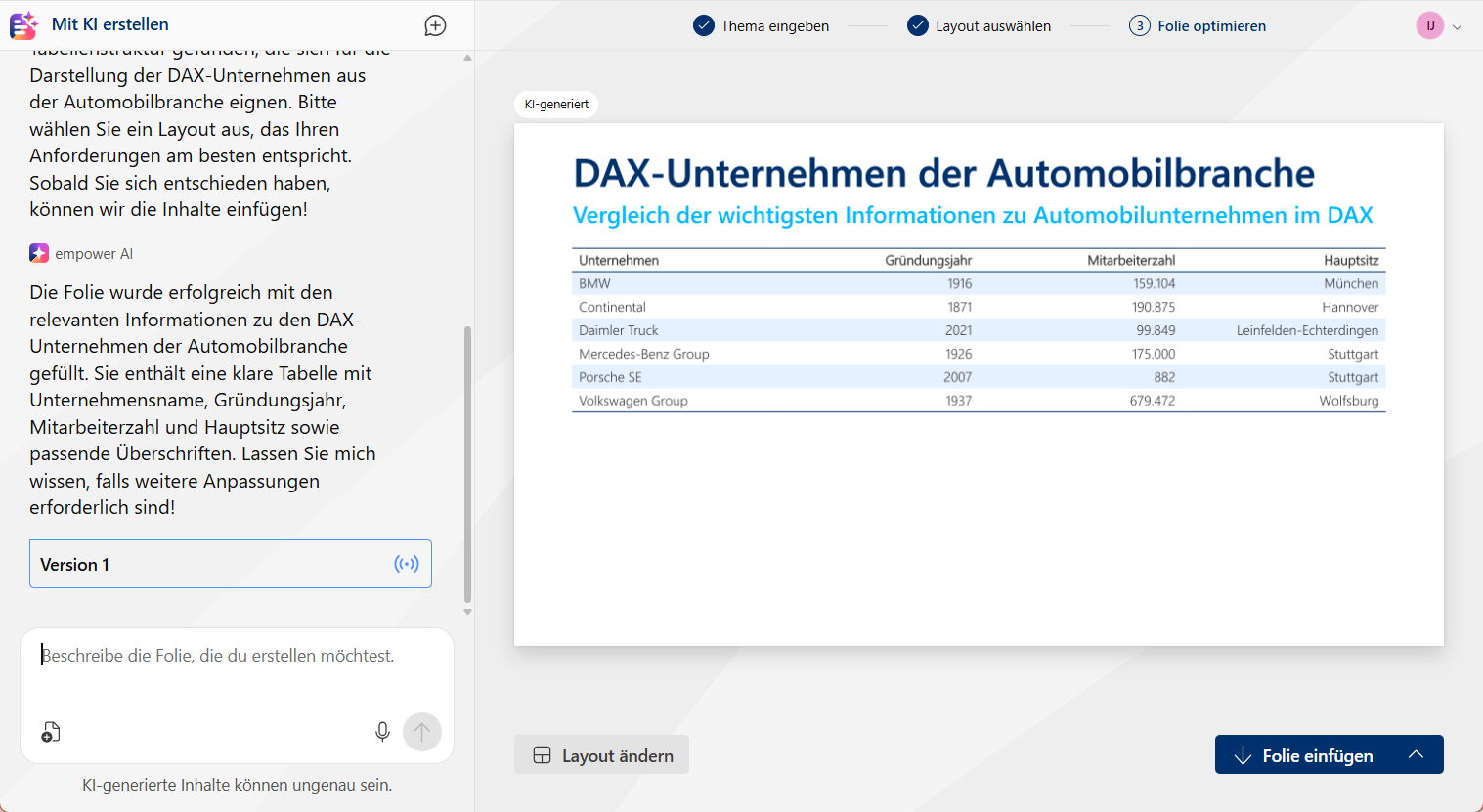1483x812 pixels.
Task: Click the employee count 190.875 cell
Action: tap(1154, 307)
